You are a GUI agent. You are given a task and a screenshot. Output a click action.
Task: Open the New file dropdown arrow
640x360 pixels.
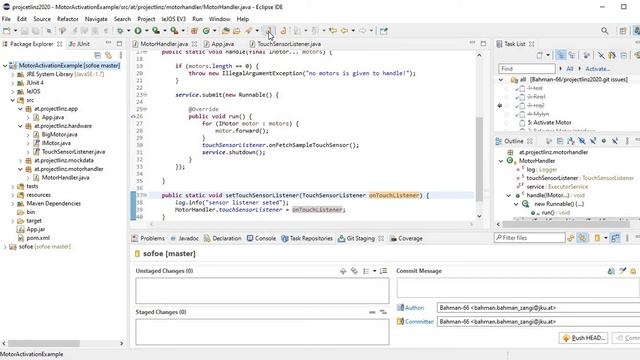tap(15, 31)
